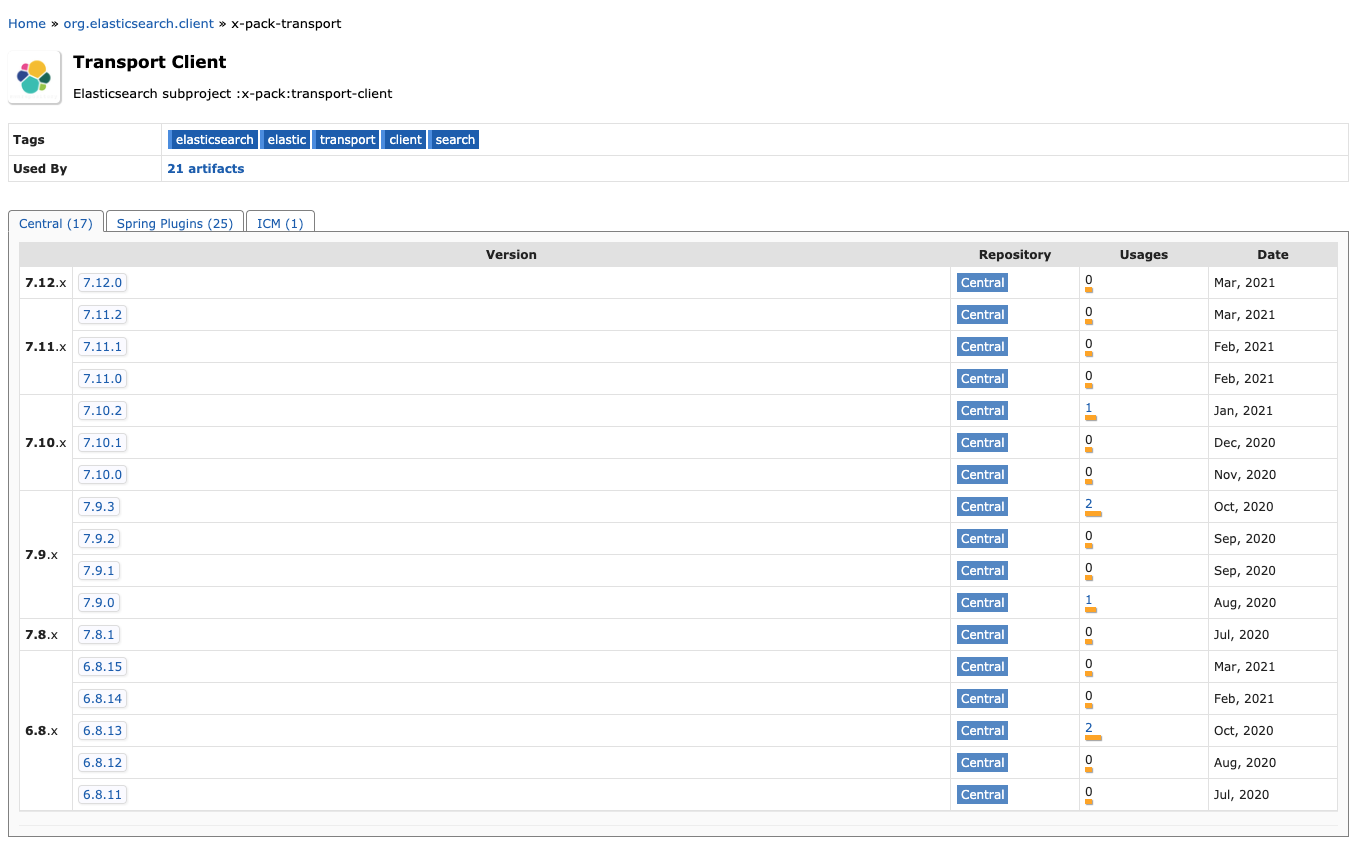This screenshot has height=844, width=1359.
Task: Click Central repository badge for 7.9.3
Action: [x=982, y=507]
